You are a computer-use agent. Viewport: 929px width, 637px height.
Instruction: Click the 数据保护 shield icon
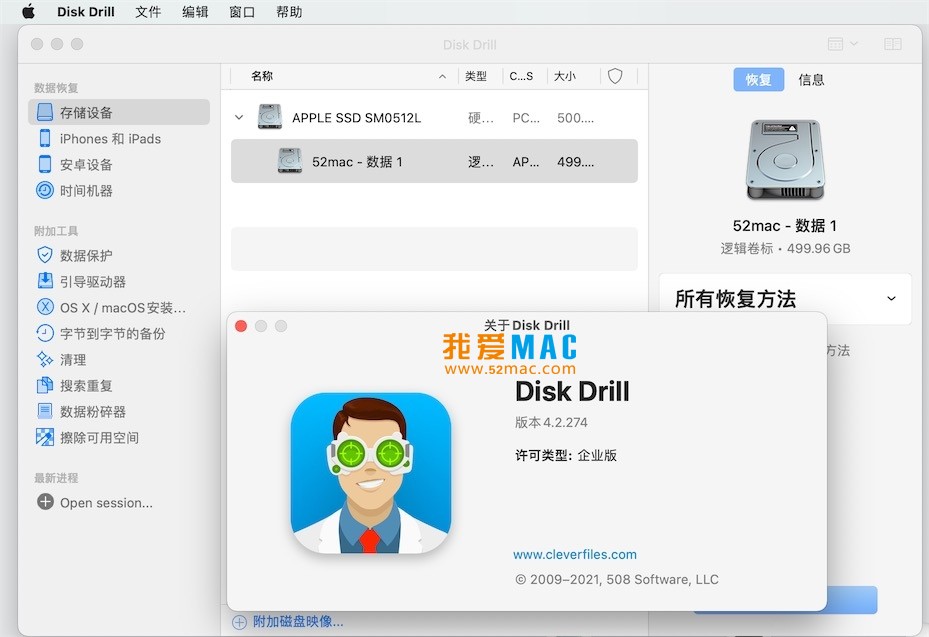point(45,255)
